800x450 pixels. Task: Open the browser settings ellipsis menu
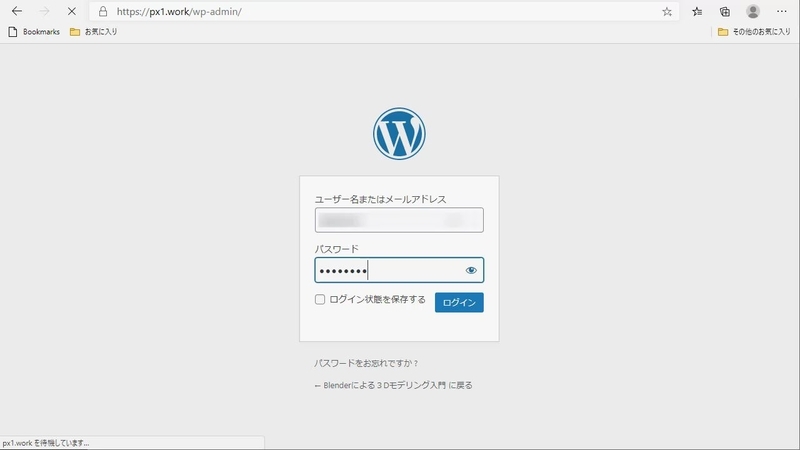782,11
